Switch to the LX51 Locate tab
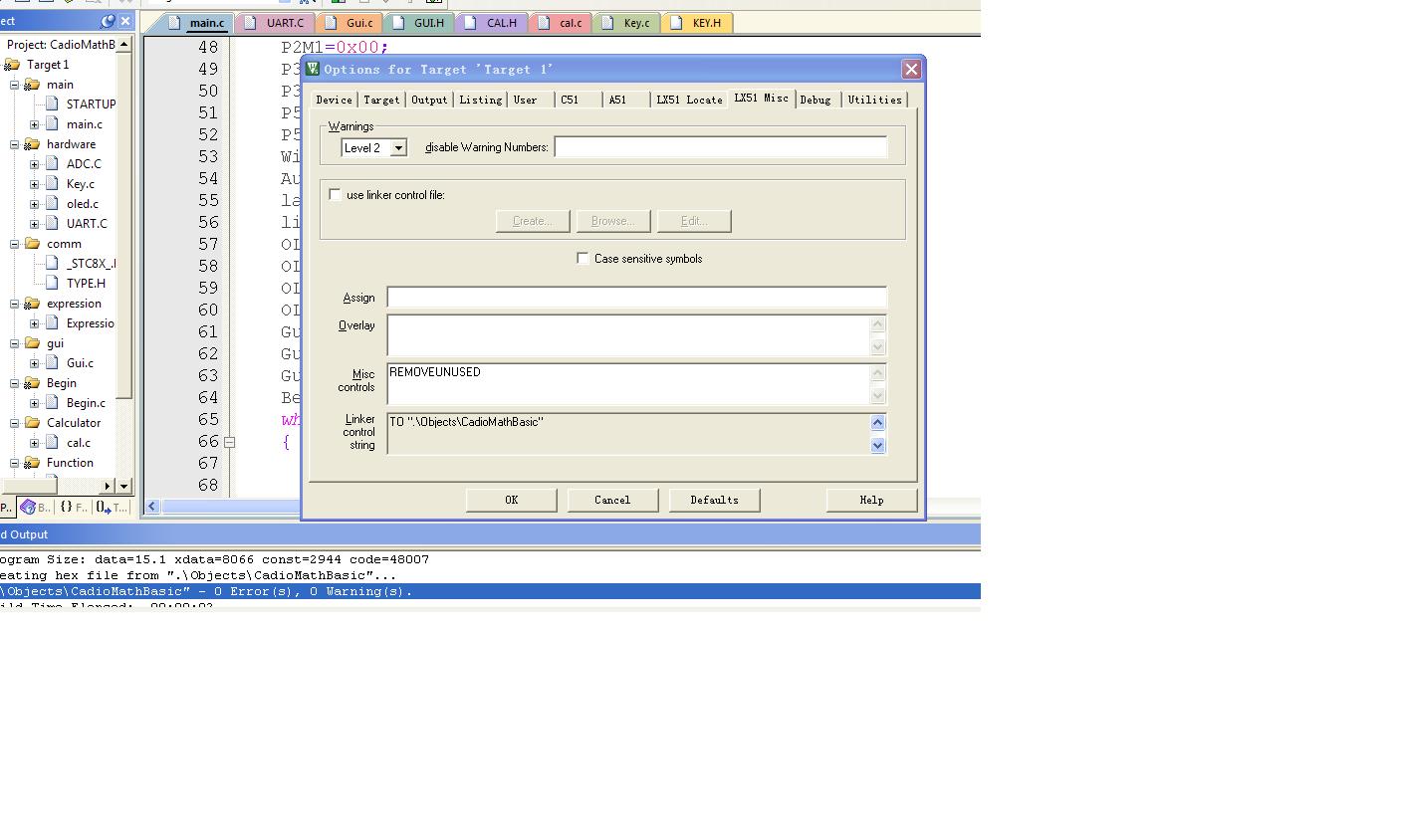Screen dimensions: 1402x840 (x=688, y=100)
